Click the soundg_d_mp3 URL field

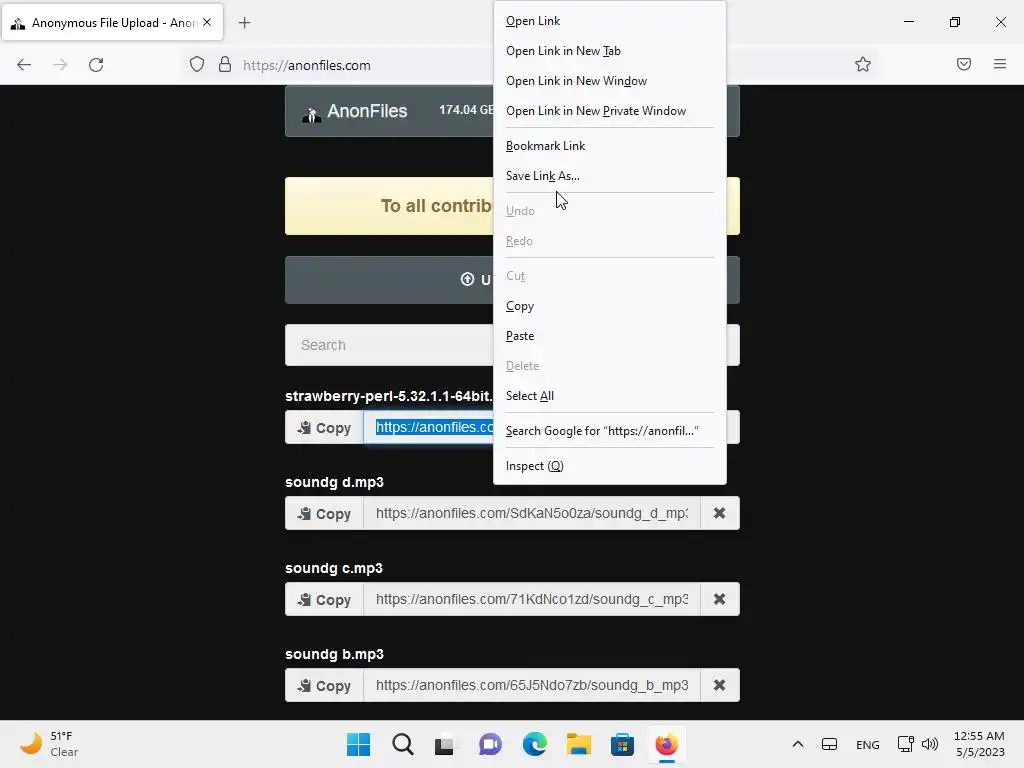[532, 513]
